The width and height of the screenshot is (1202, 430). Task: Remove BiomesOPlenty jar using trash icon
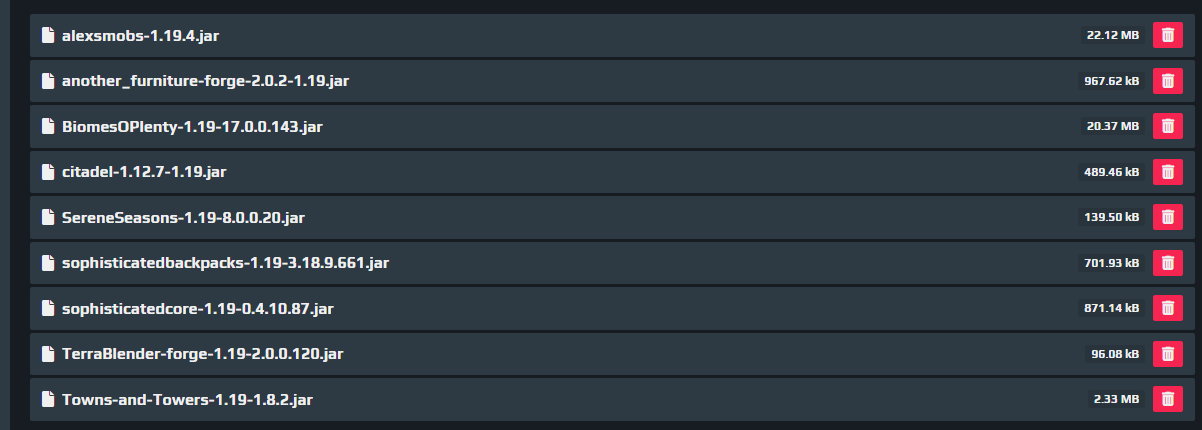1167,126
